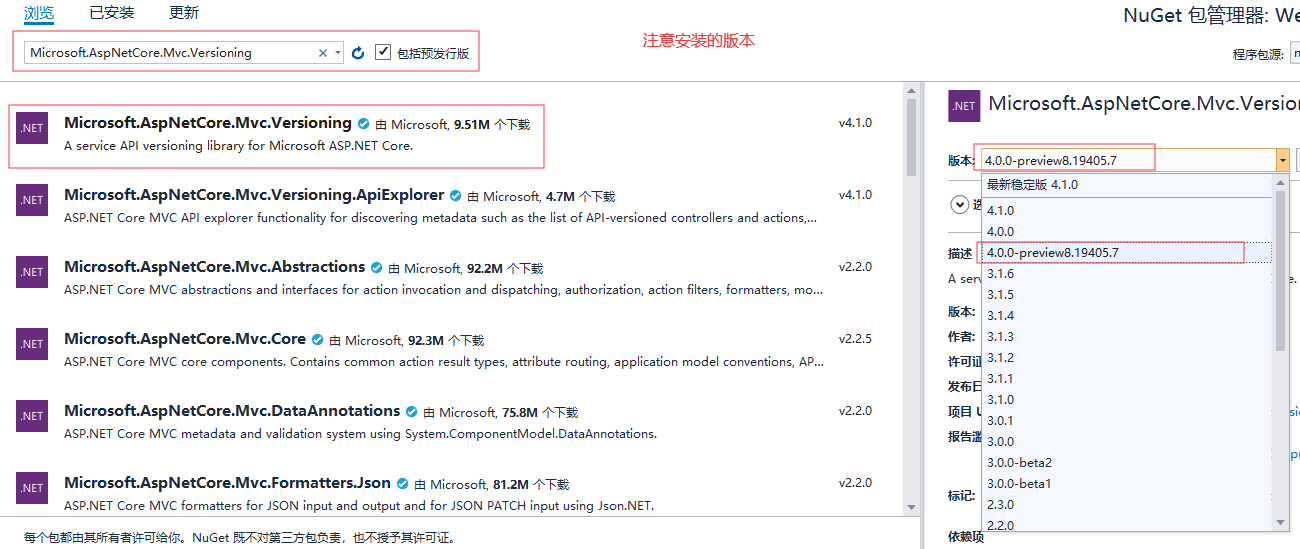
Task: Click the Versioning.ApiExplorer package .NET icon
Action: [x=32, y=200]
